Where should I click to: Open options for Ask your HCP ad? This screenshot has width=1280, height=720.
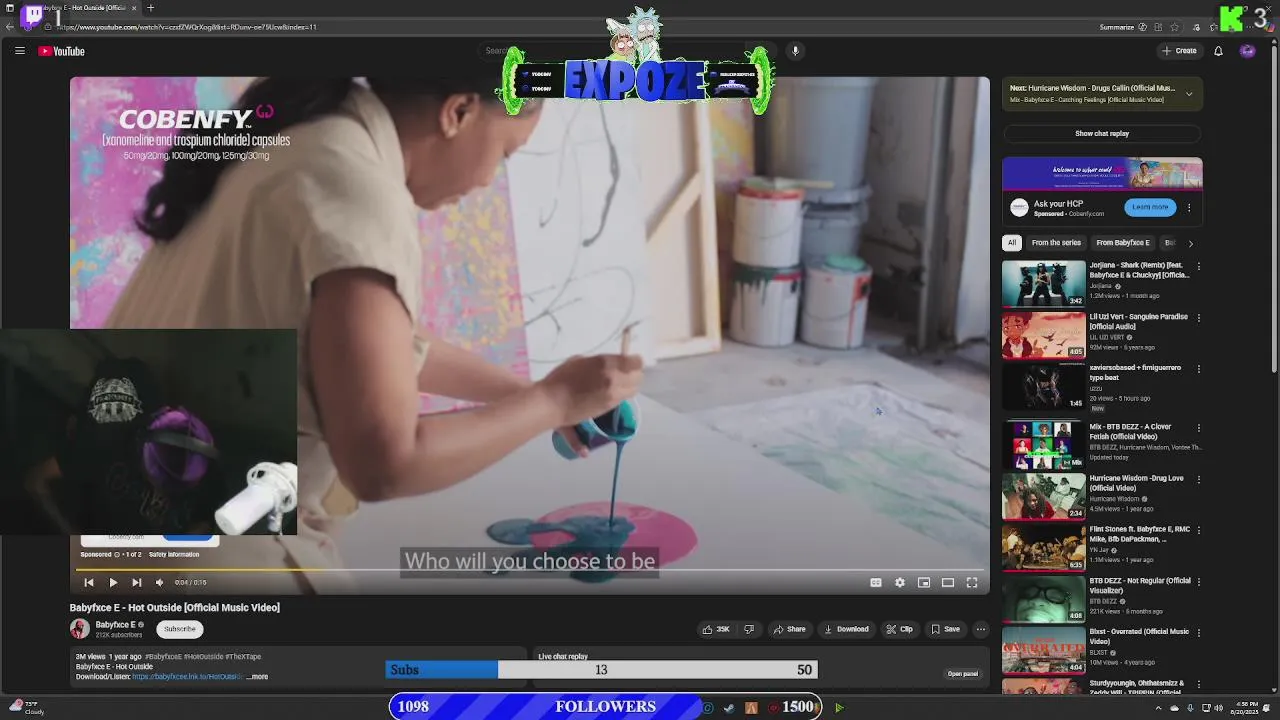tap(1189, 208)
